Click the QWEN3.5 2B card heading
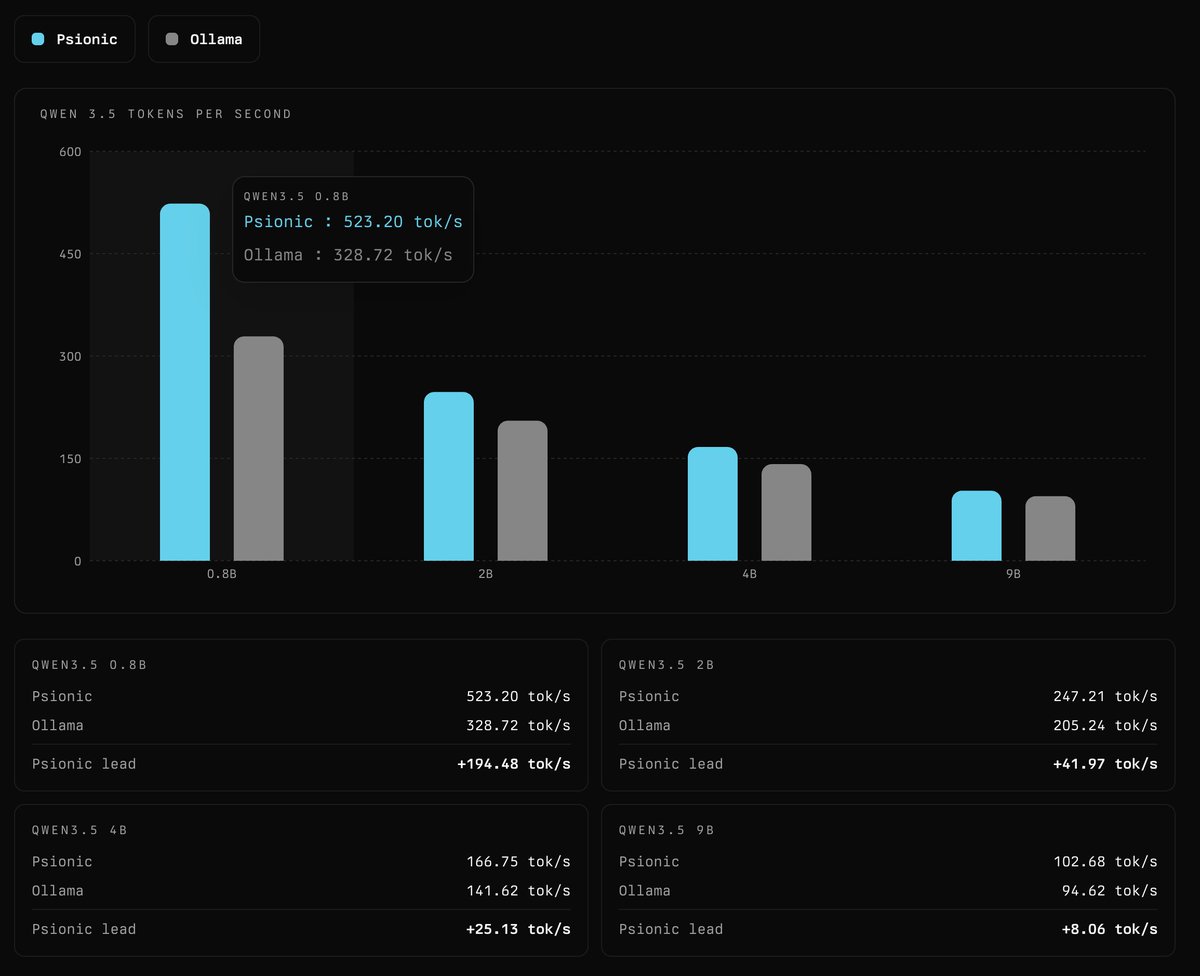The image size is (1200, 976). pyautogui.click(x=666, y=665)
